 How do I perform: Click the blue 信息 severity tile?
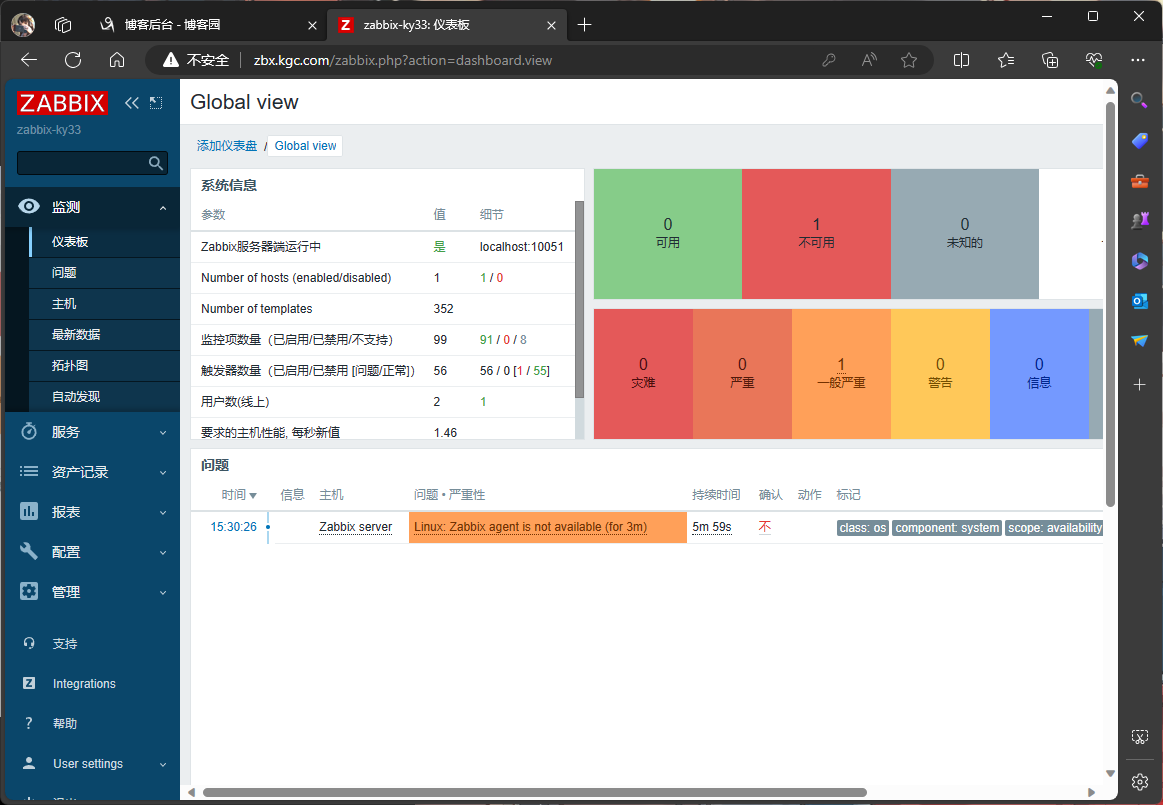1039,374
